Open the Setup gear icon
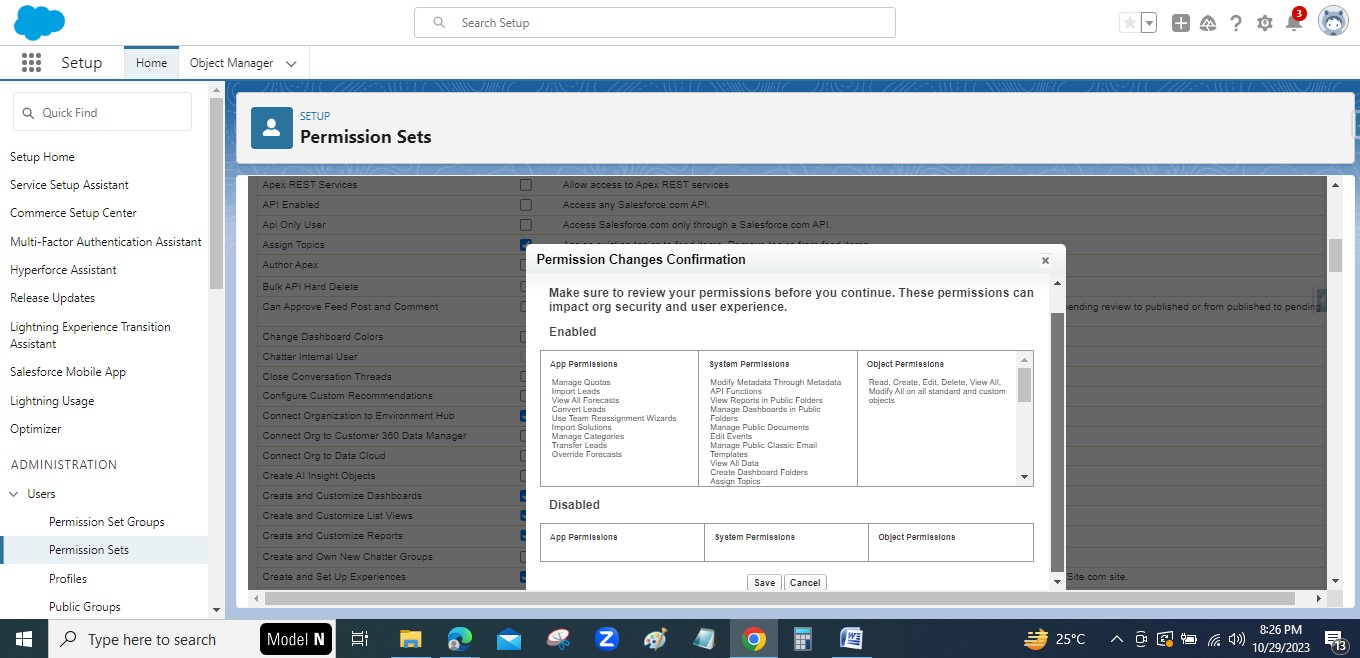 1265,23
